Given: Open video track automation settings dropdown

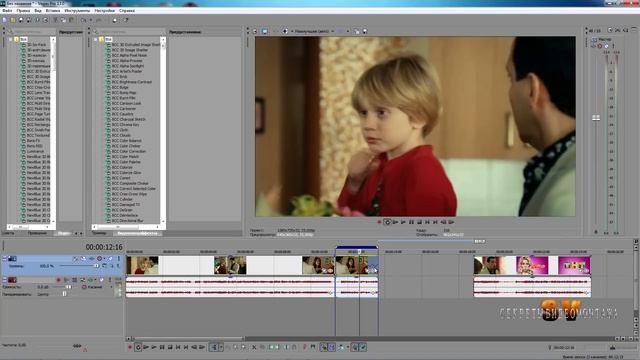Looking at the screenshot, I should (x=104, y=258).
